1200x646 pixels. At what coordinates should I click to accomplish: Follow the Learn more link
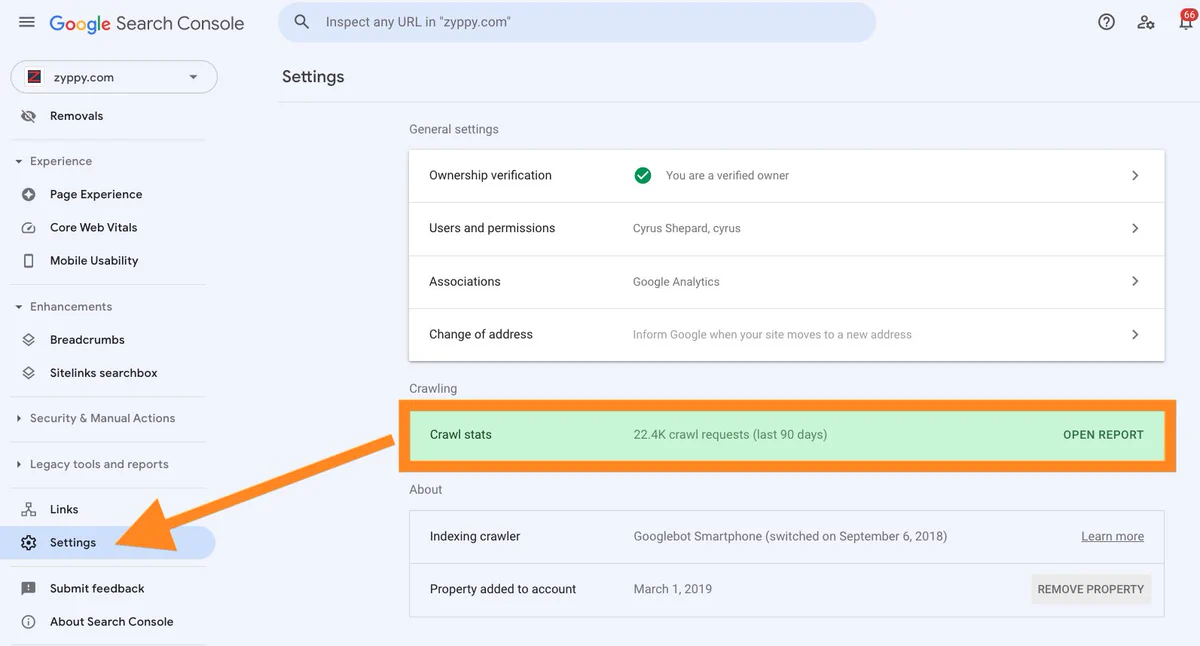[x=1112, y=536]
